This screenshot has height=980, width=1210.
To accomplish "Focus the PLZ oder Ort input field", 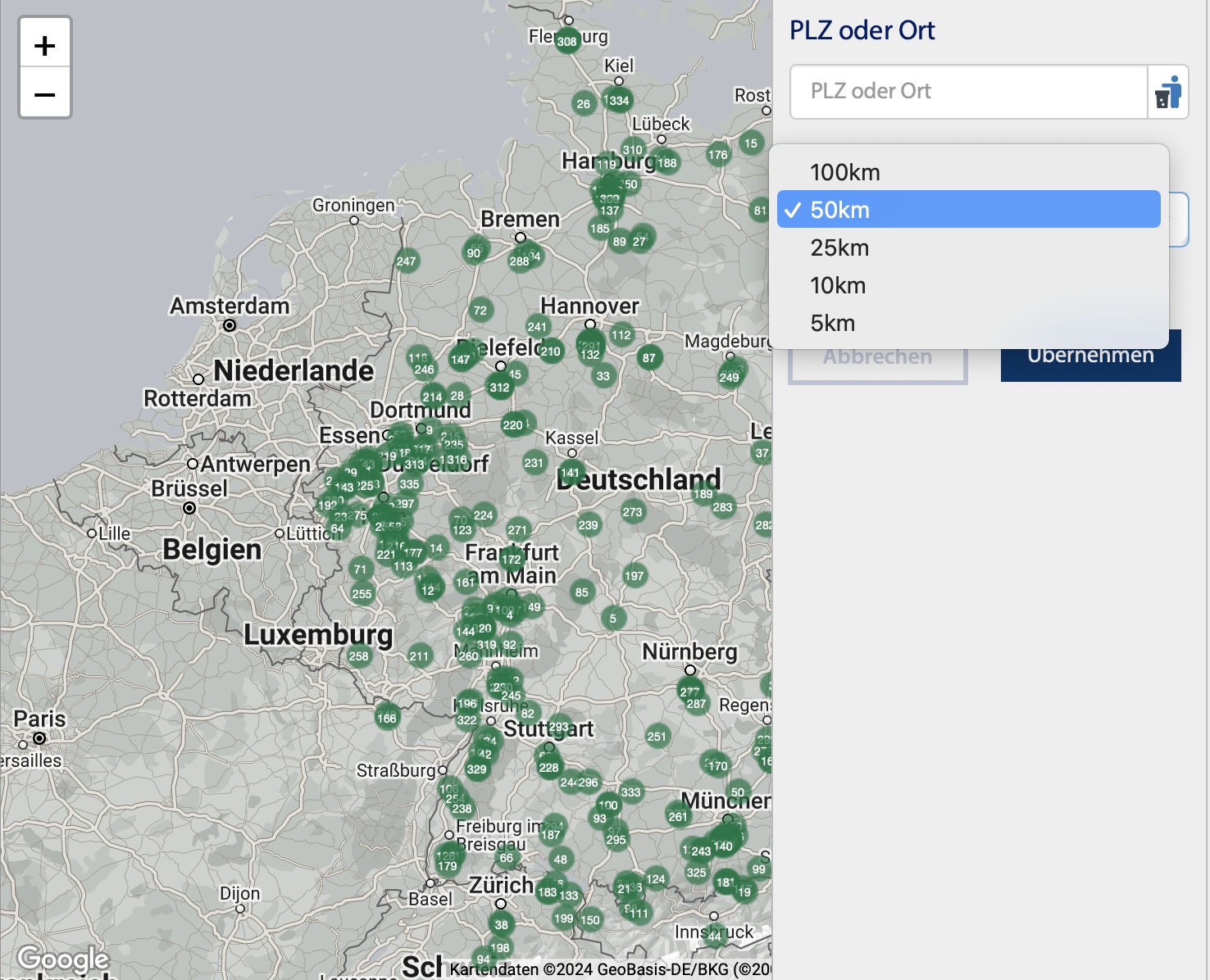I will point(967,92).
